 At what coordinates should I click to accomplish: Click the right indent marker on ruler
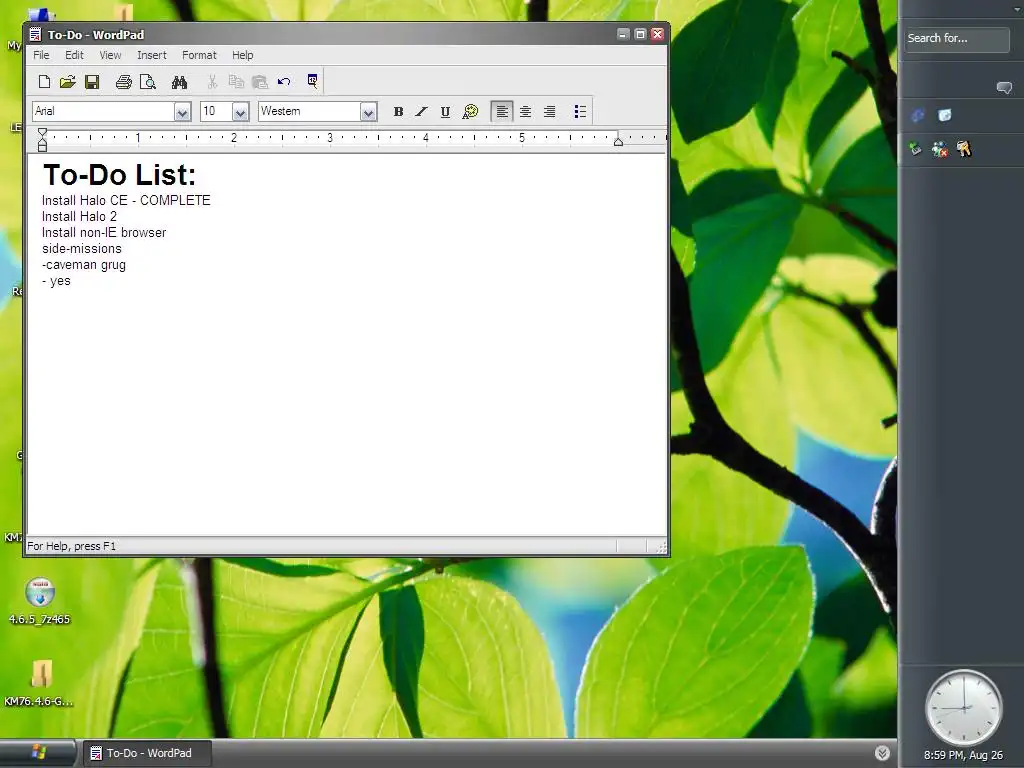click(618, 142)
